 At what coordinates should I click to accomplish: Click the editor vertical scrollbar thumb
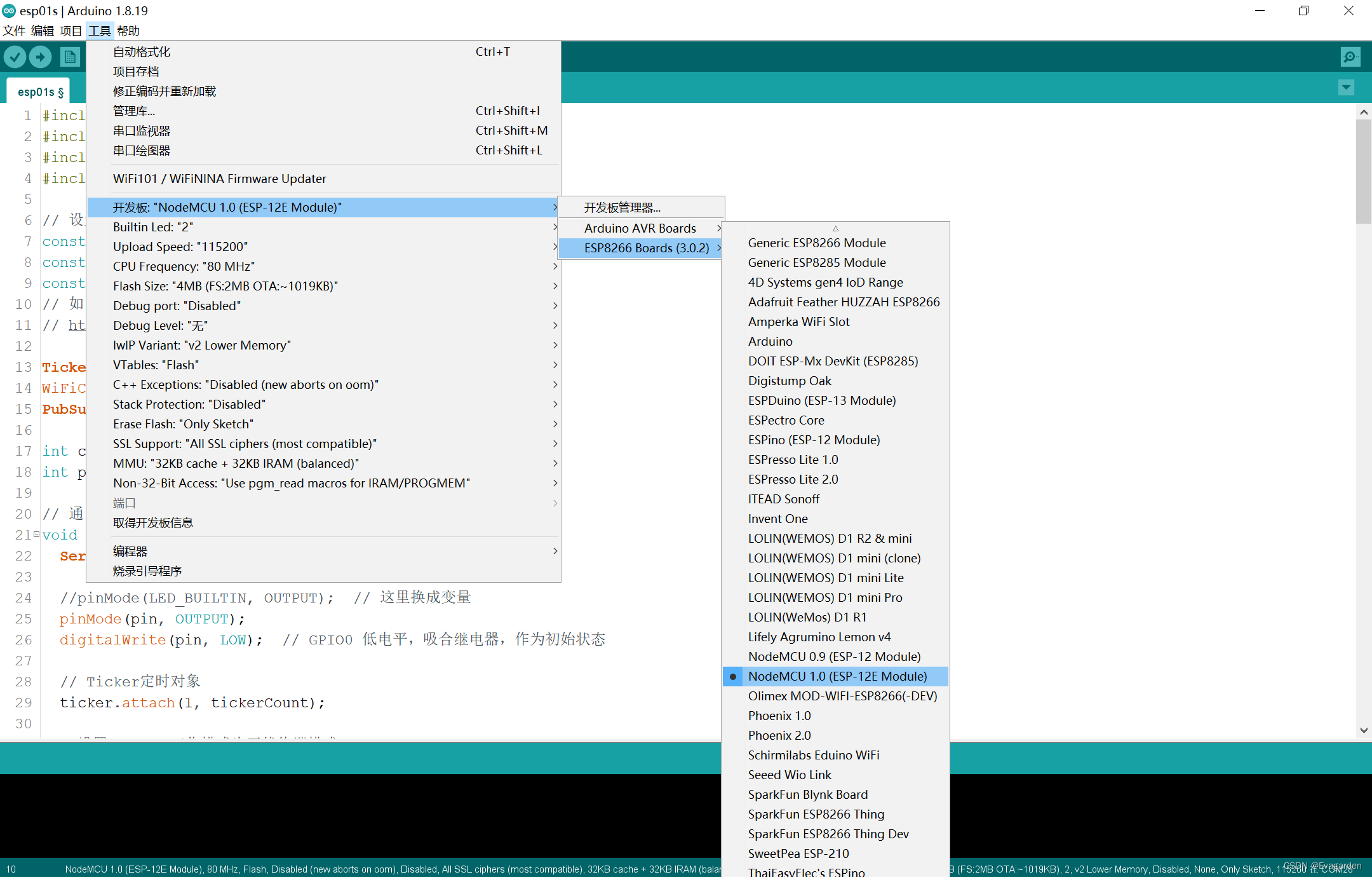(1364, 172)
